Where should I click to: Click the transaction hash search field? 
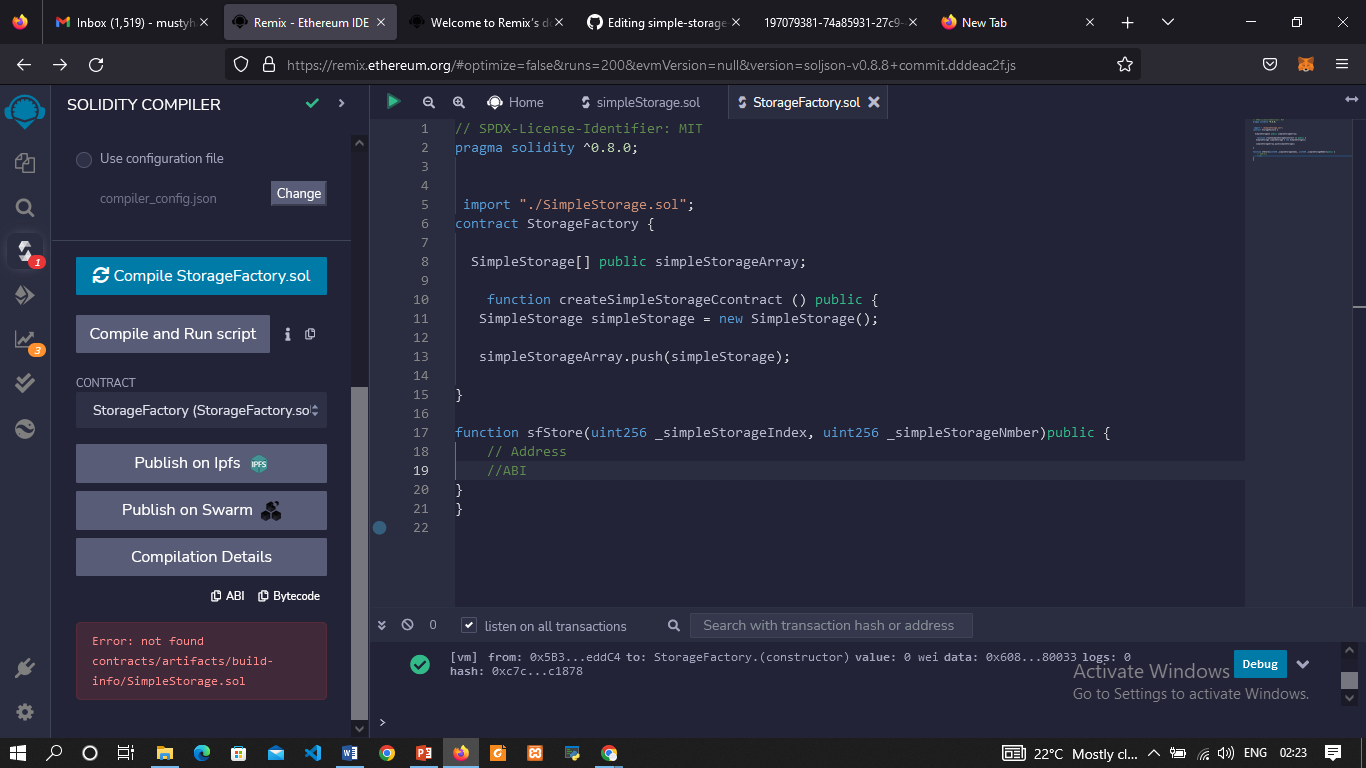pos(831,625)
